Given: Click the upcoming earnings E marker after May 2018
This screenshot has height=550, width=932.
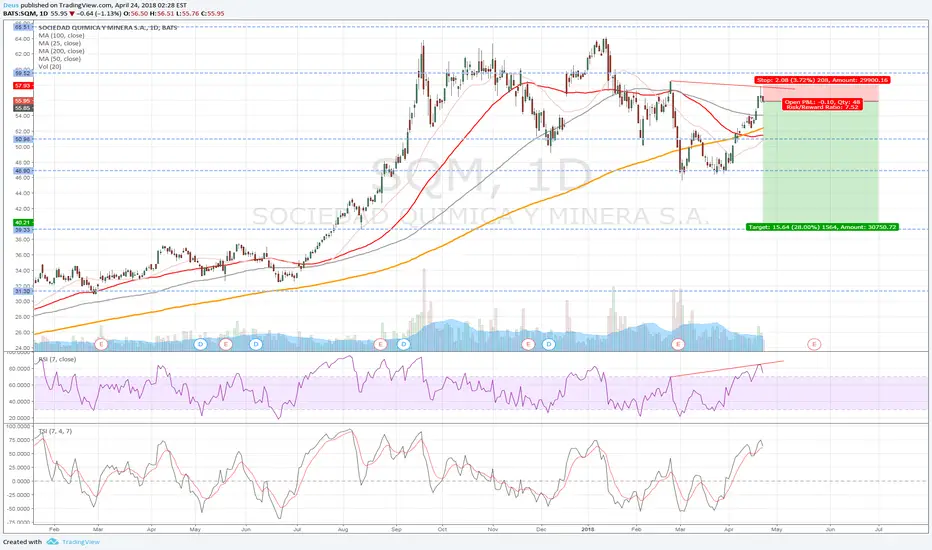Looking at the screenshot, I should [x=814, y=344].
